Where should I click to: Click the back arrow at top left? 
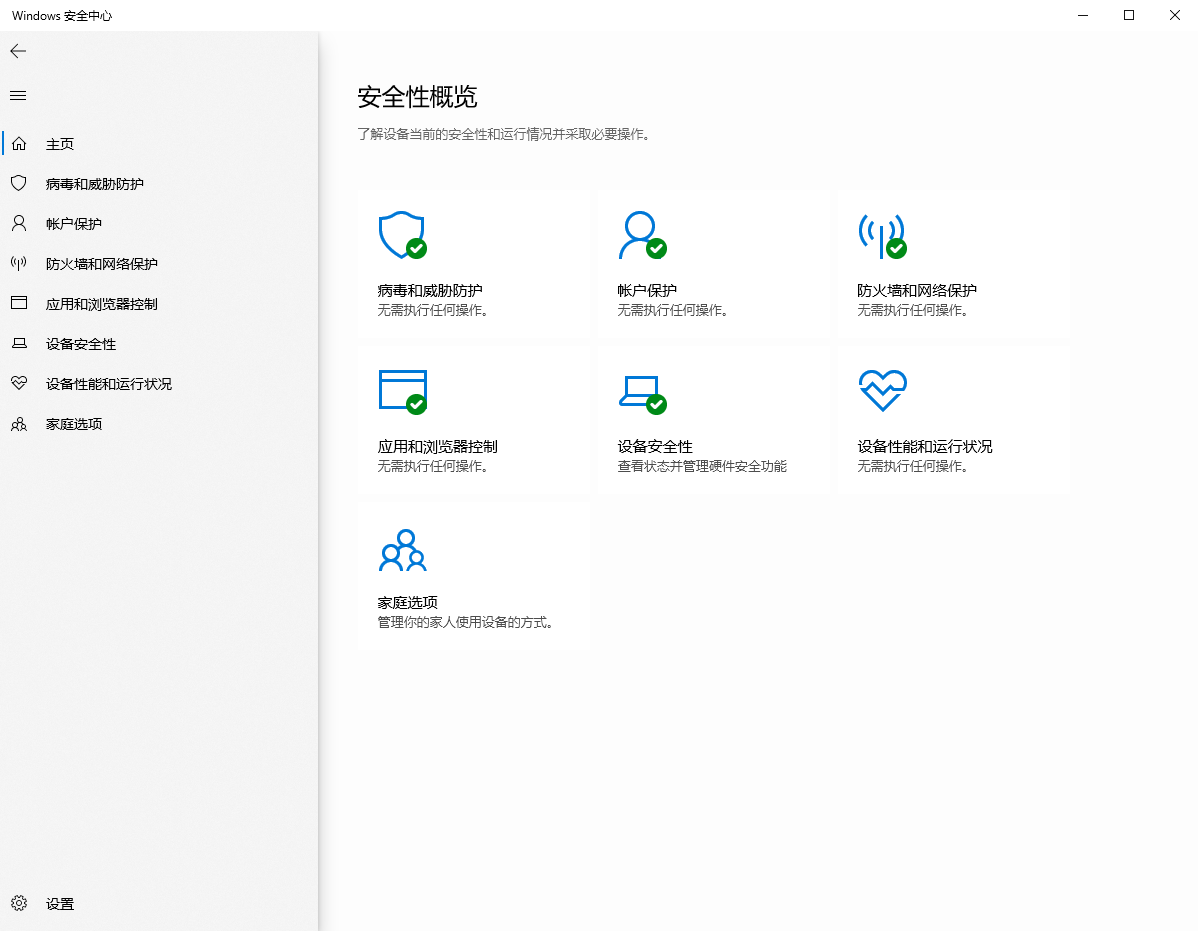point(17,51)
